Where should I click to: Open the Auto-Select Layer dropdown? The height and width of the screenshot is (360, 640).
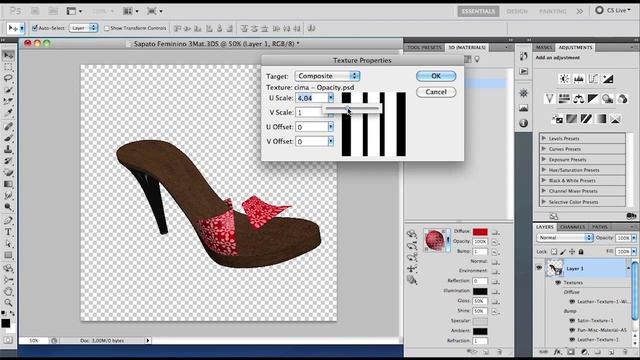click(83, 28)
